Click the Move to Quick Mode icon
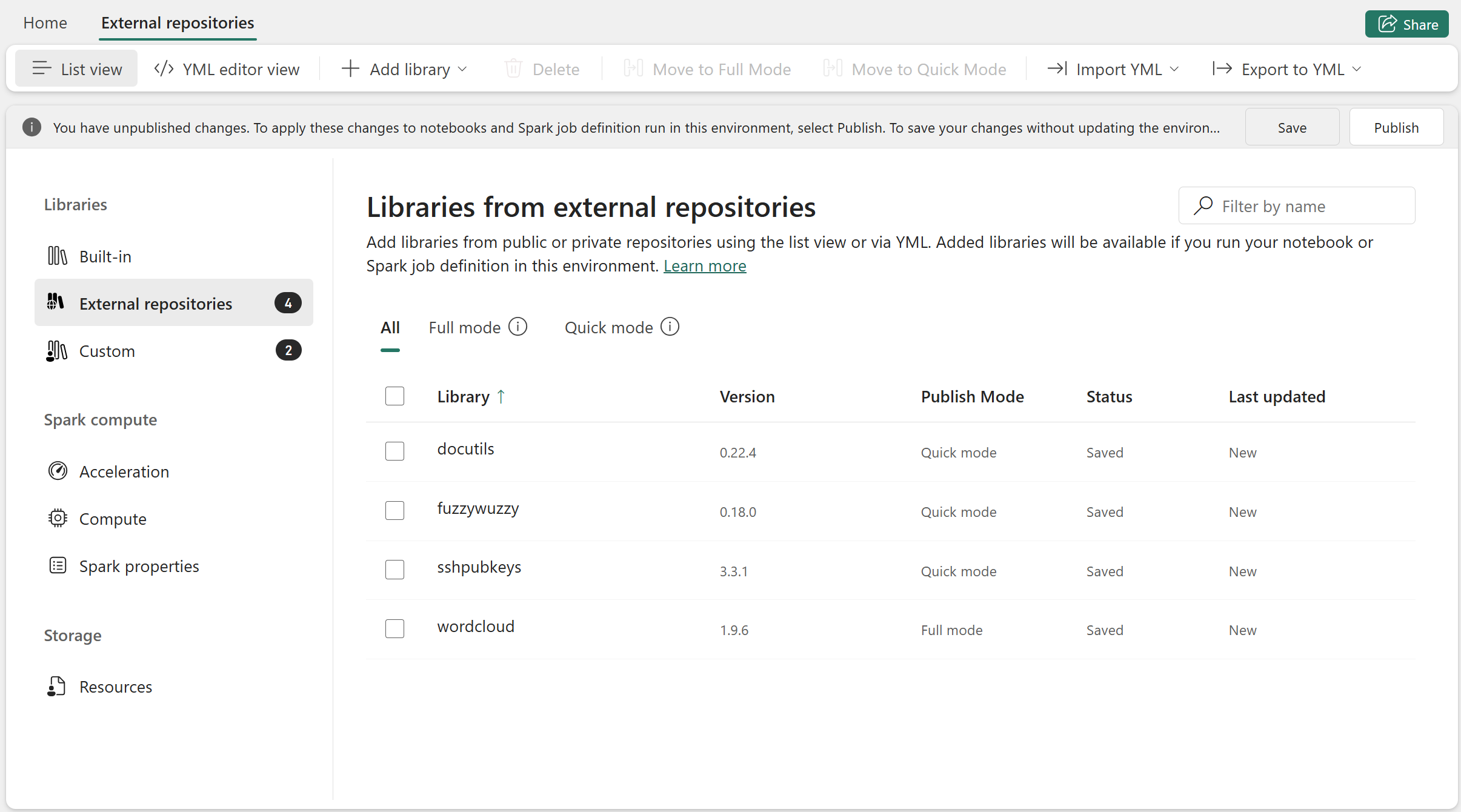The width and height of the screenshot is (1461, 812). coord(832,68)
